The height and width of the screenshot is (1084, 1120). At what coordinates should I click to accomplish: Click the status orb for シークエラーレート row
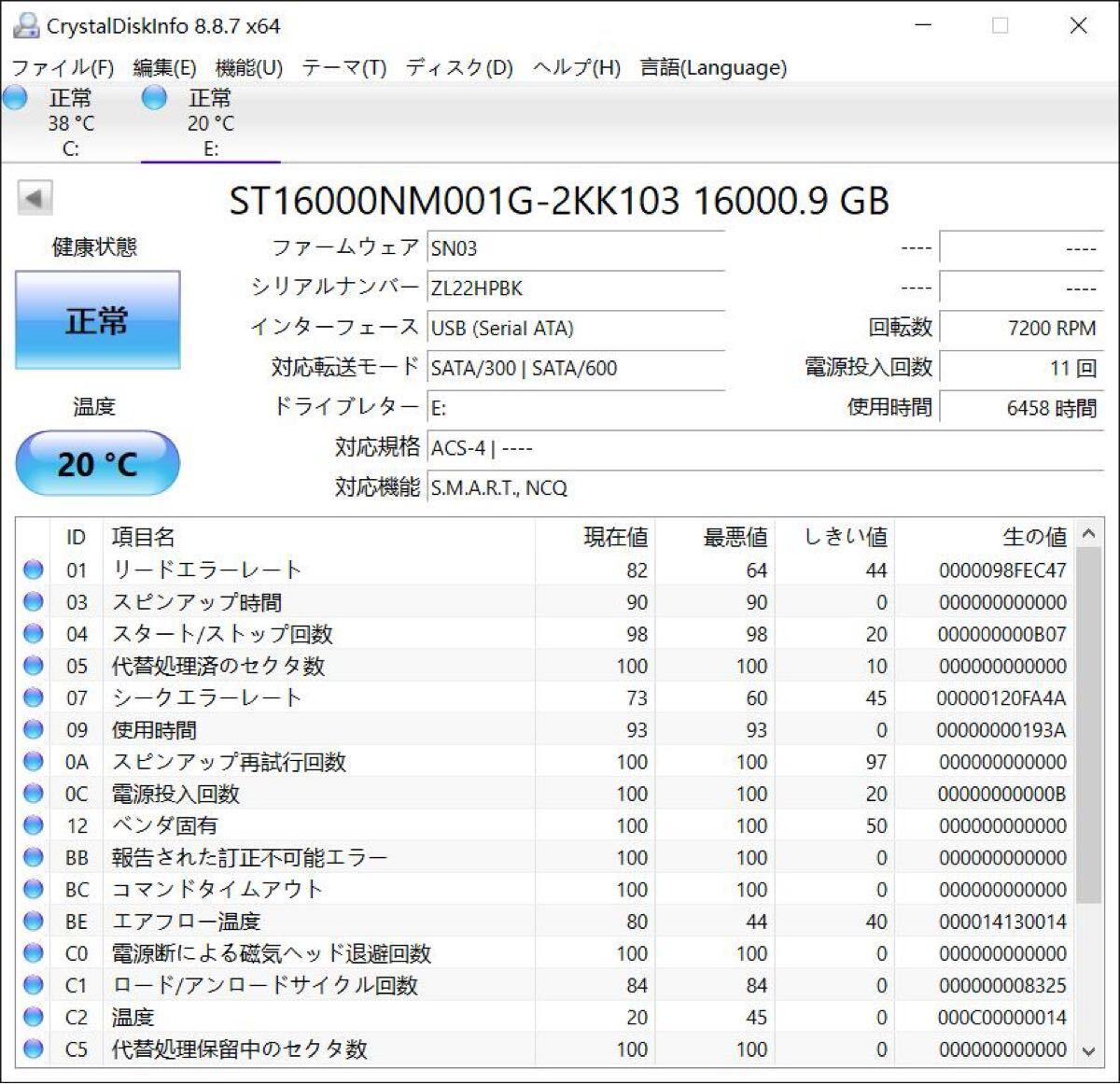tap(34, 697)
